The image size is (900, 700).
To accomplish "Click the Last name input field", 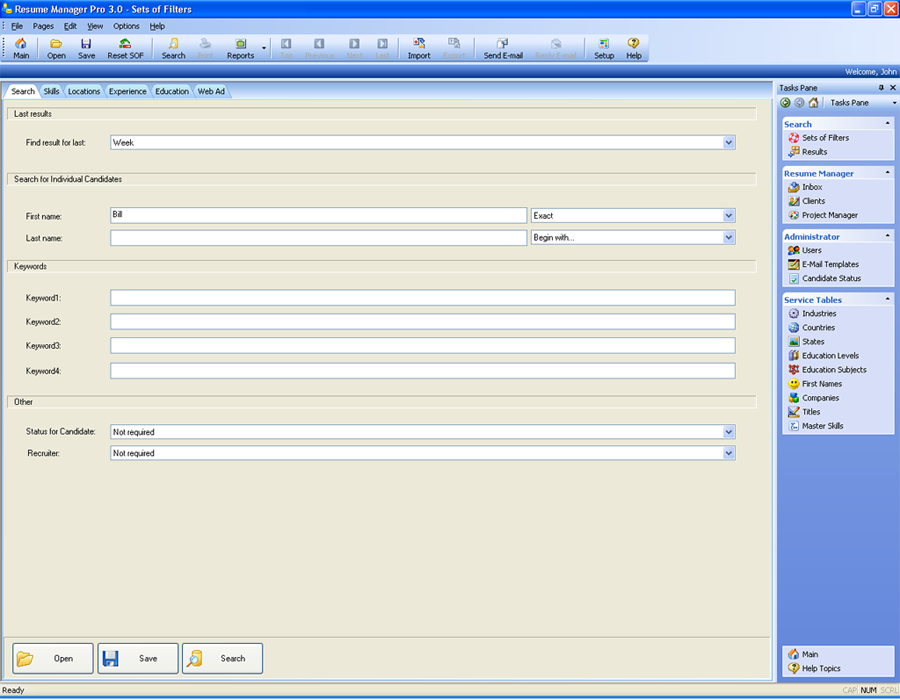I will 319,238.
